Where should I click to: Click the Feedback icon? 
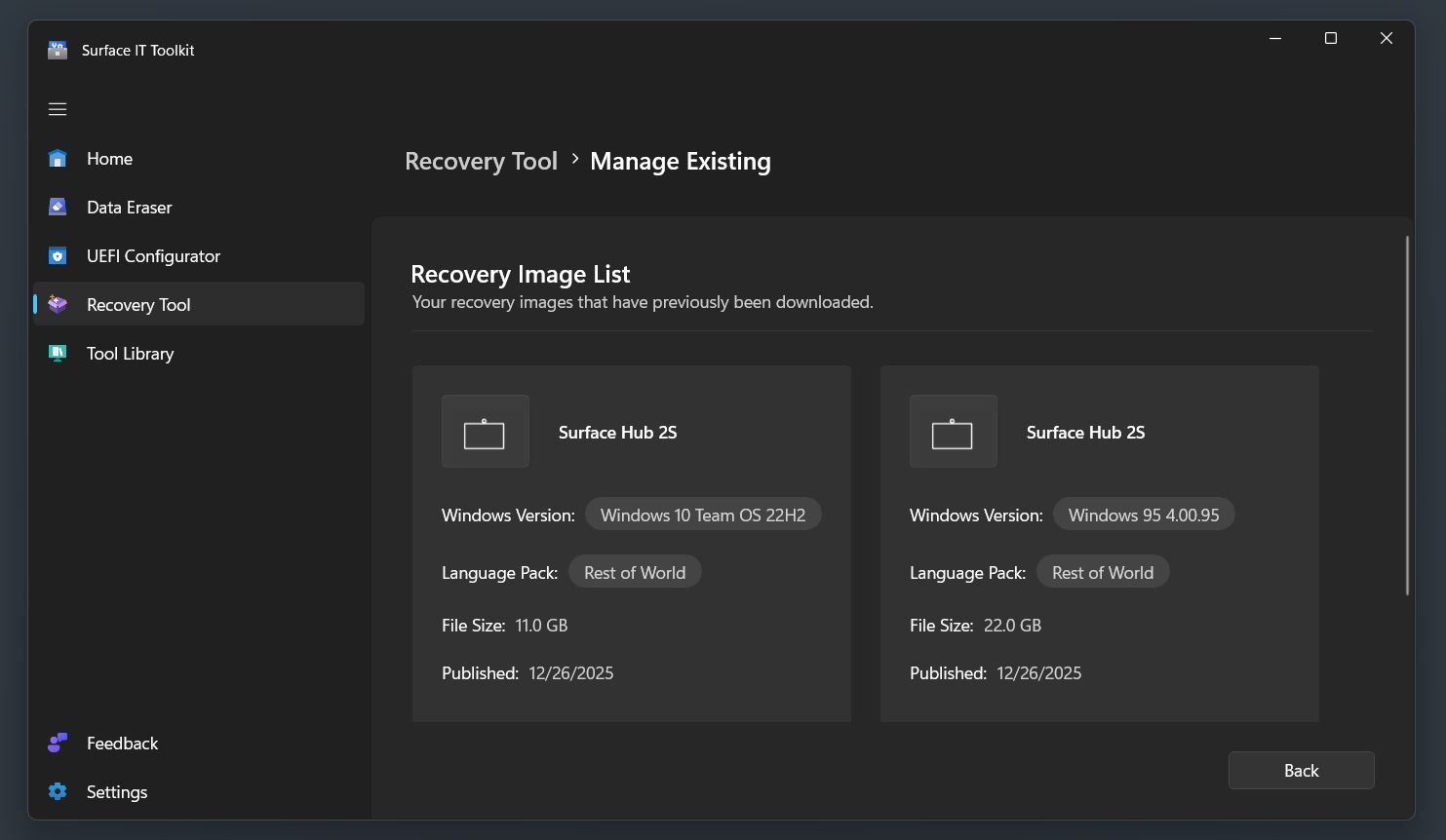point(58,743)
